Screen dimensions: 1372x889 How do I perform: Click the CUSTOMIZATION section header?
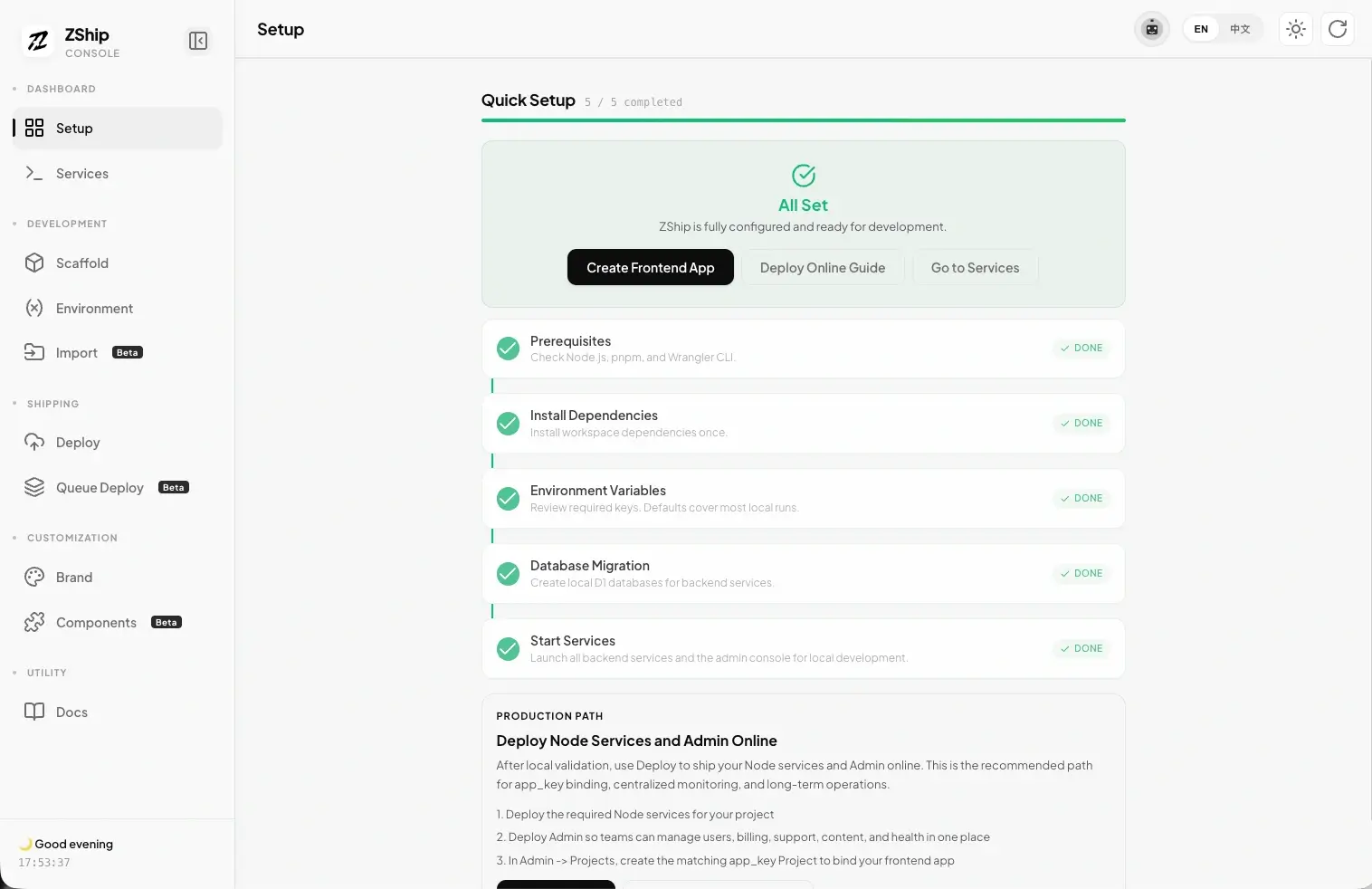click(72, 538)
